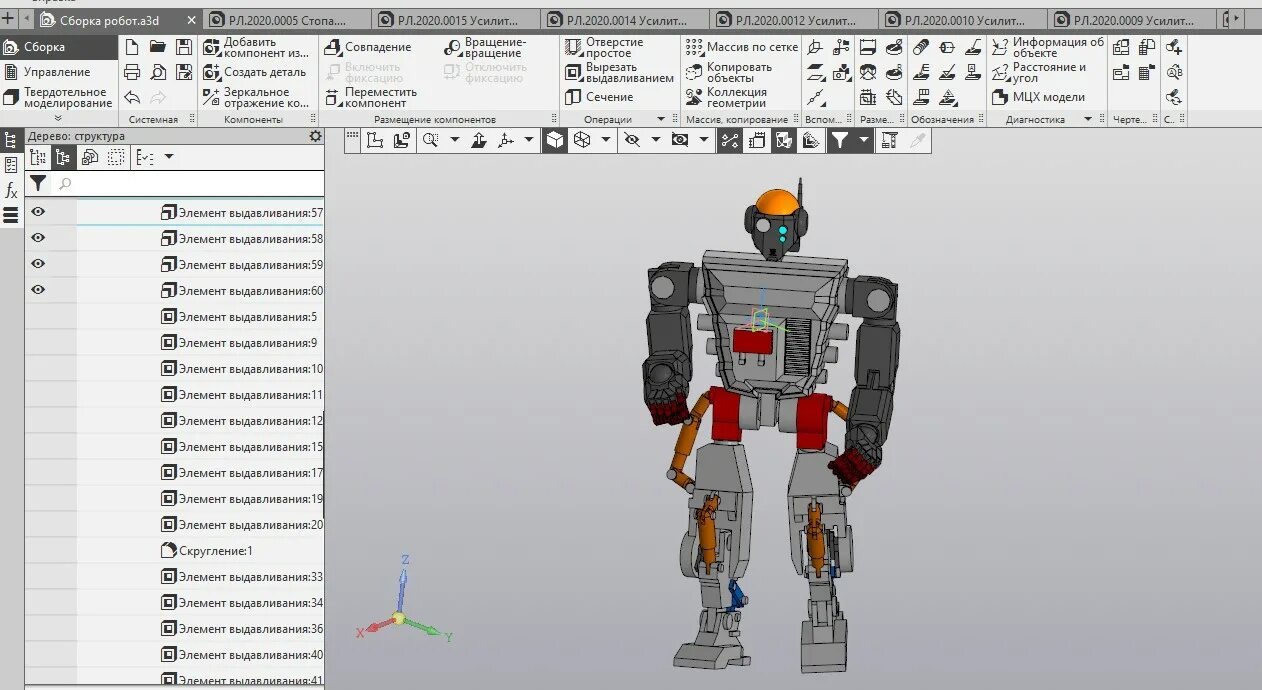The width and height of the screenshot is (1262, 690).
Task: Choose Вращение-вращение mate
Action: click(x=485, y=47)
